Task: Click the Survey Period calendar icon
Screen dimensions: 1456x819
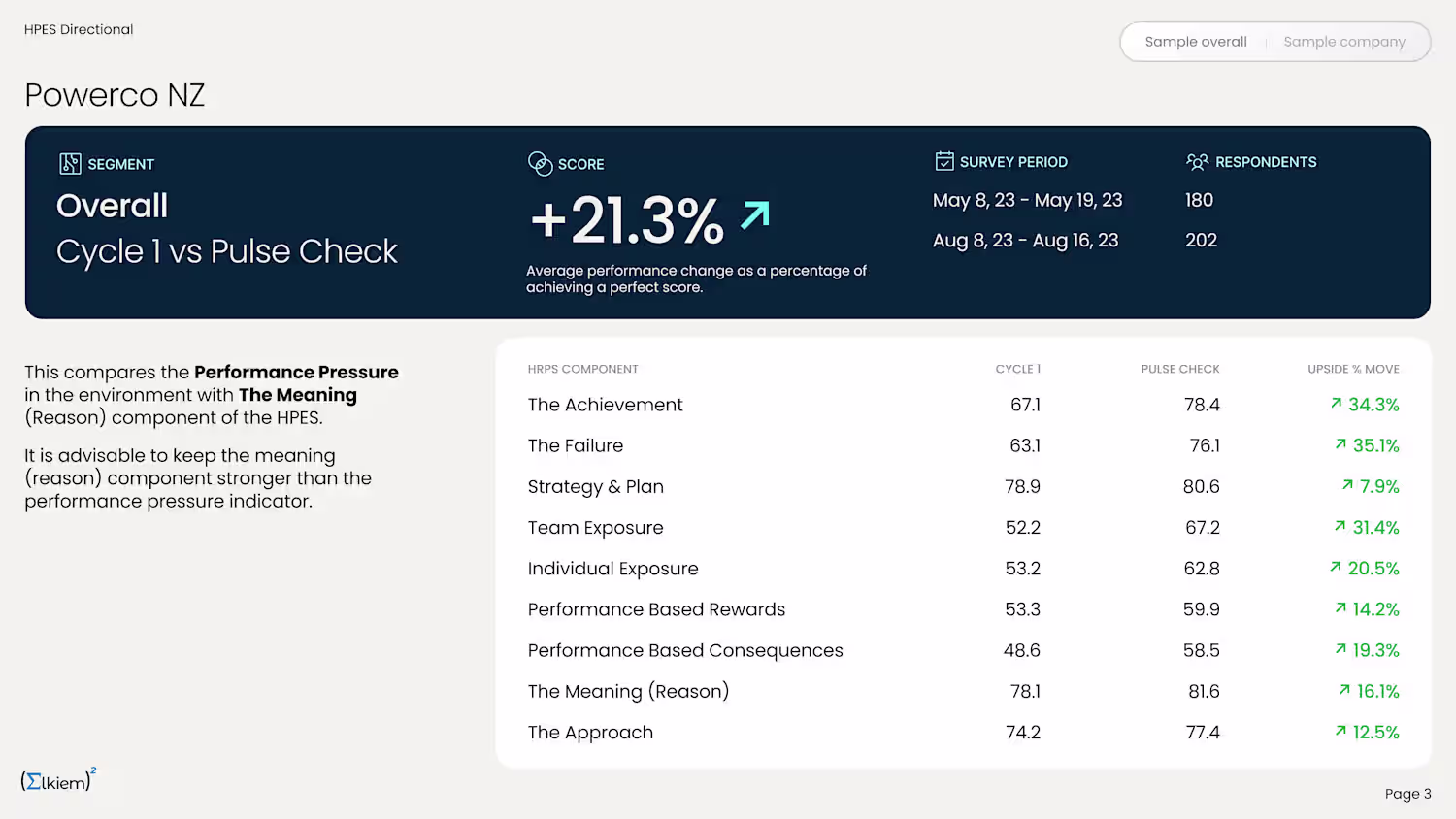Action: pyautogui.click(x=943, y=161)
